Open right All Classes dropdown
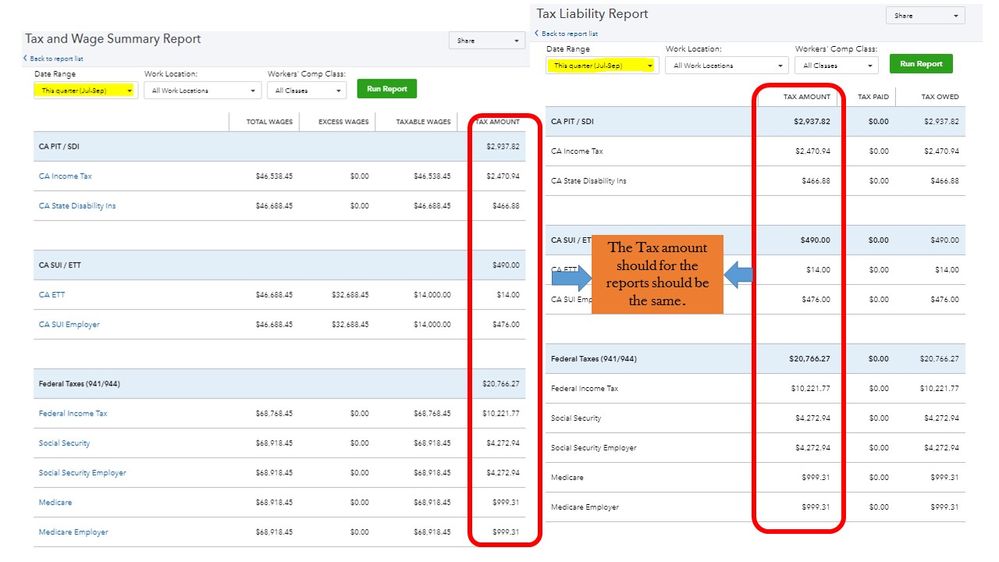999x562 pixels. (x=837, y=65)
